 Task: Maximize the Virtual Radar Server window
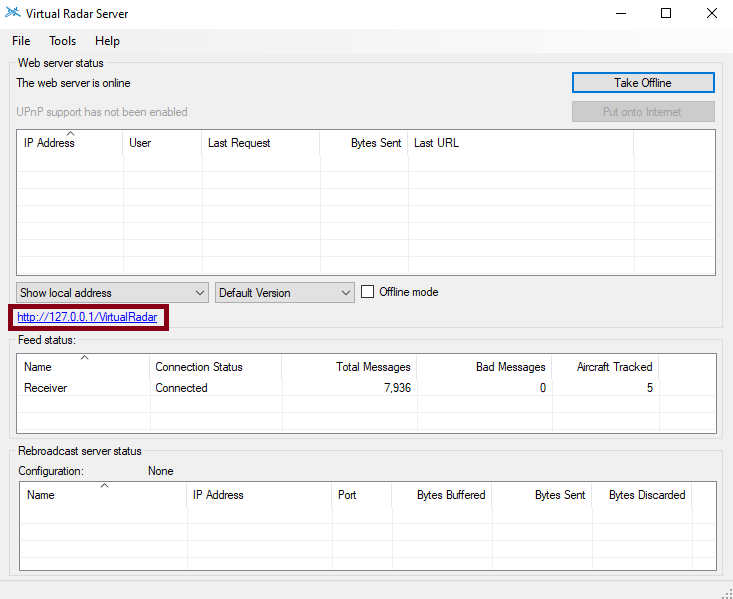point(666,14)
